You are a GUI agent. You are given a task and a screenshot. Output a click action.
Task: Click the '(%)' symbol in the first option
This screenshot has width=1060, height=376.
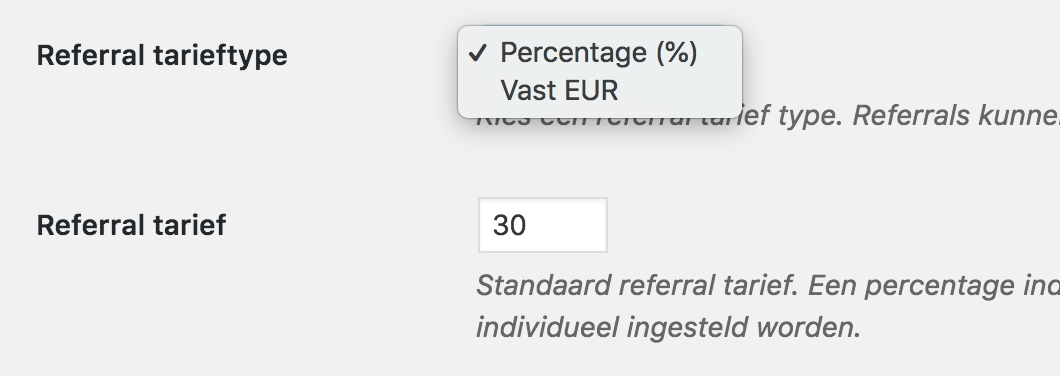(x=676, y=53)
